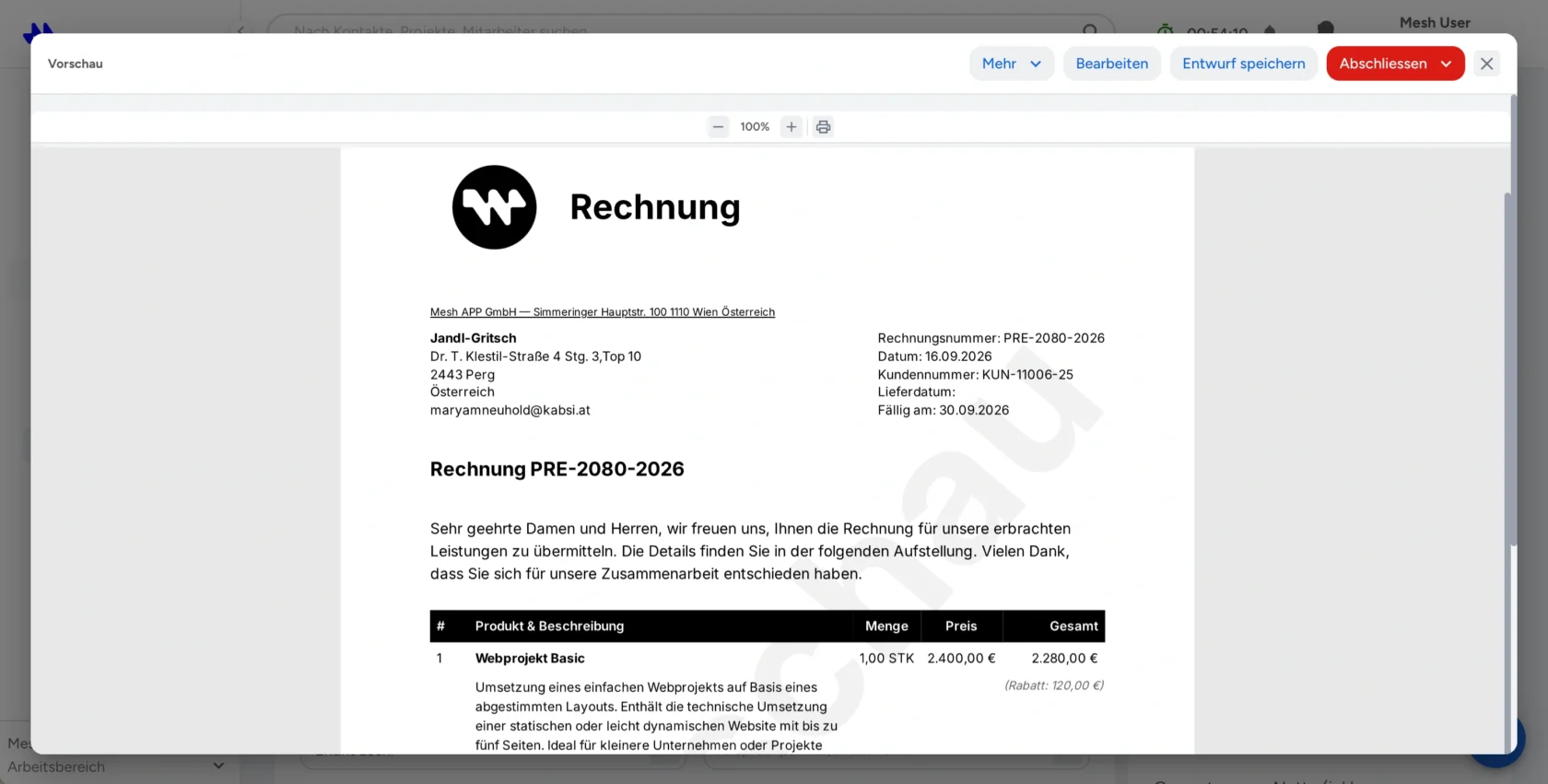
Task: Click the Lieferdatum label
Action: tap(917, 392)
